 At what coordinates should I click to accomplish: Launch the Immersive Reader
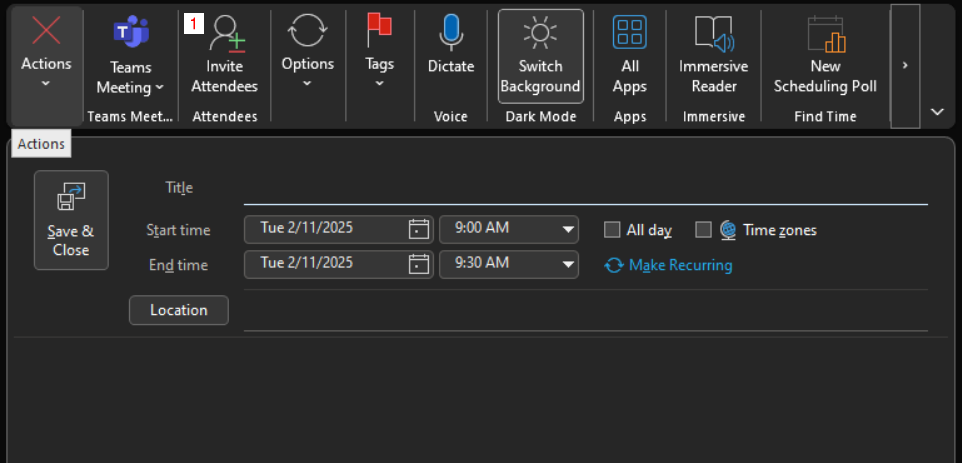tap(713, 56)
